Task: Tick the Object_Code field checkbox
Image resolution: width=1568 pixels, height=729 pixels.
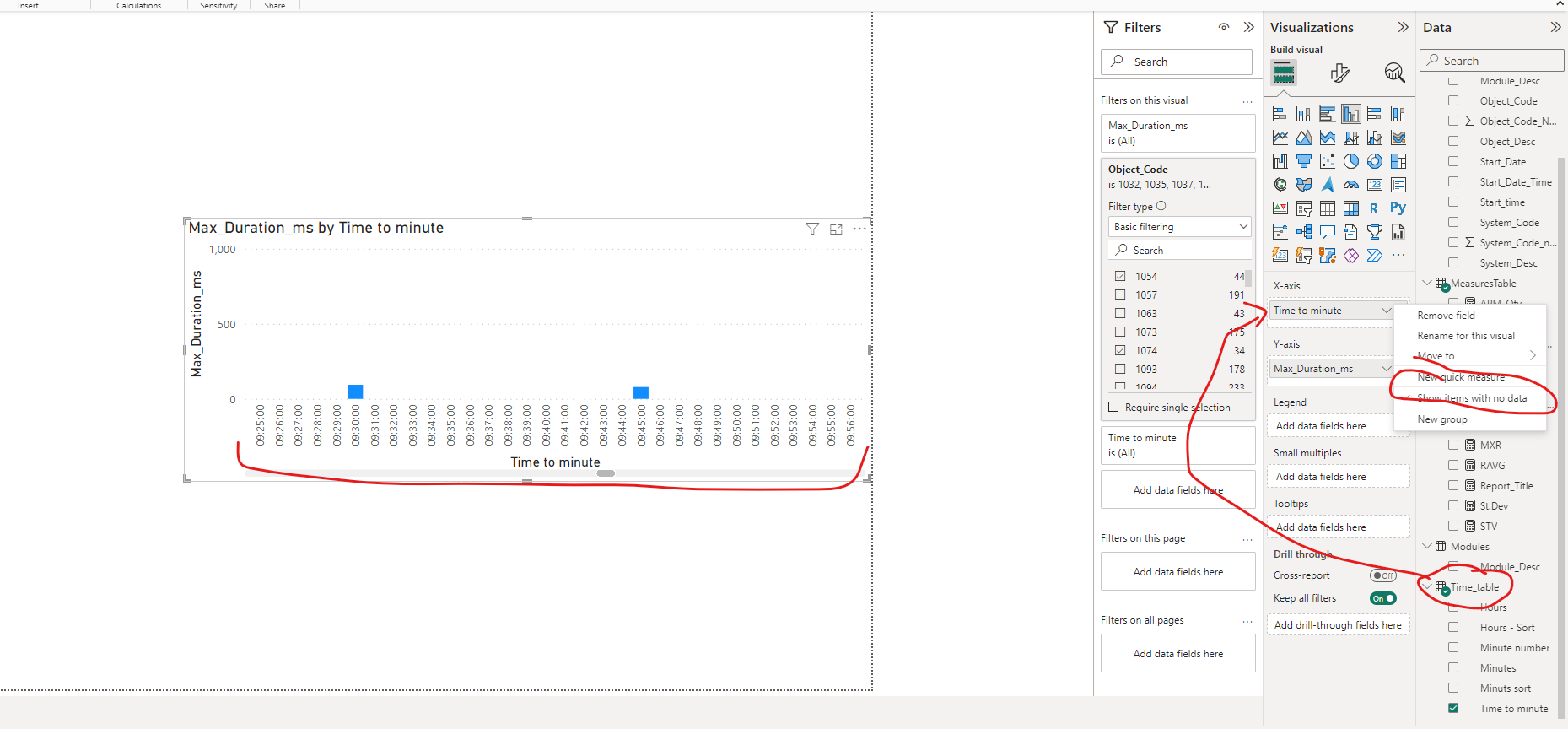Action: point(1453,101)
